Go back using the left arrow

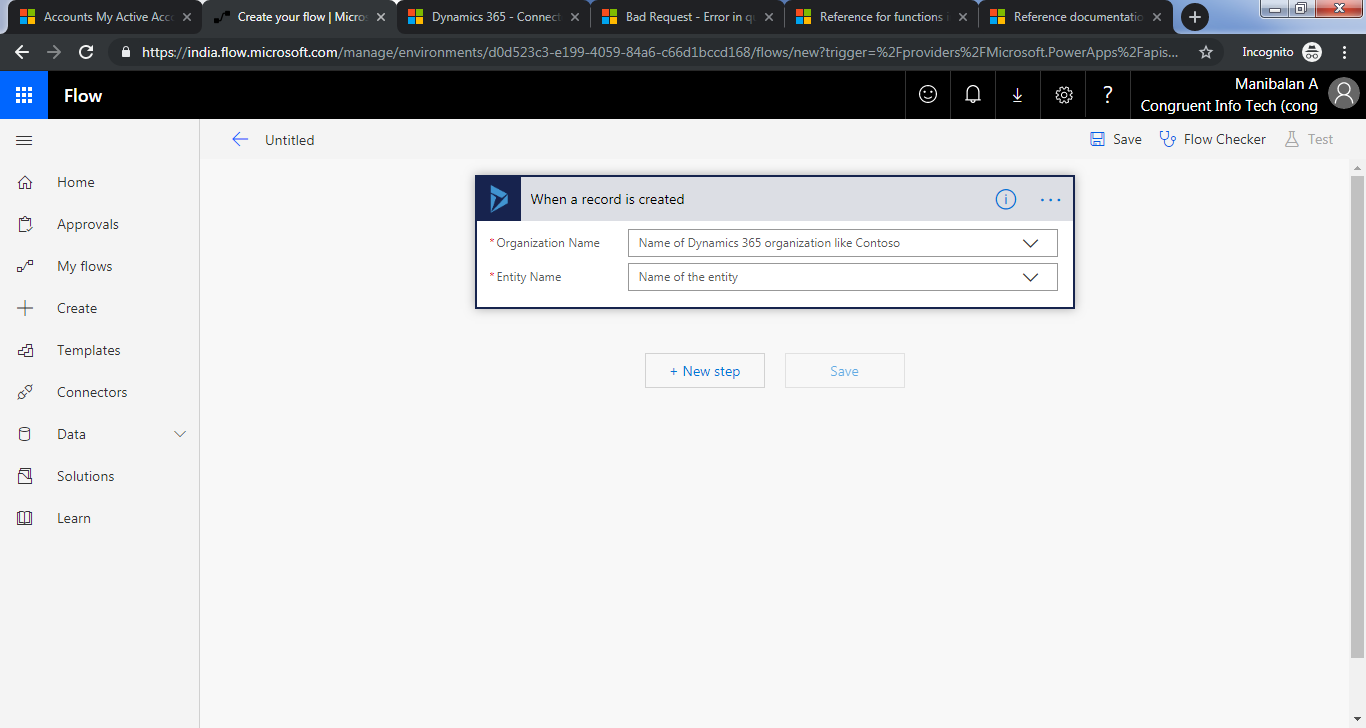(240, 140)
